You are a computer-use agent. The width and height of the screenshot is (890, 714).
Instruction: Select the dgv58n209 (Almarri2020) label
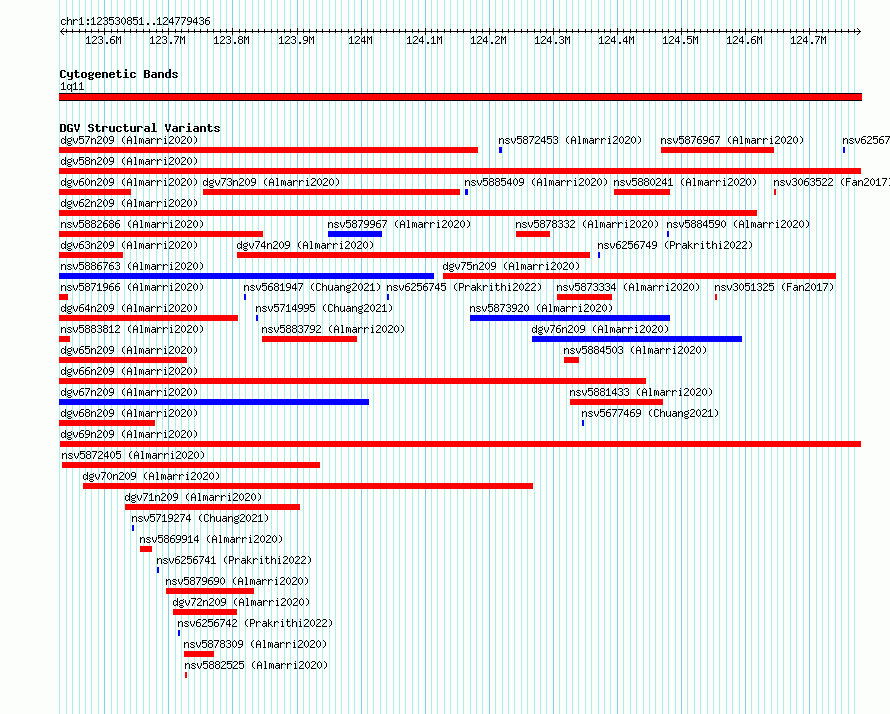(129, 161)
